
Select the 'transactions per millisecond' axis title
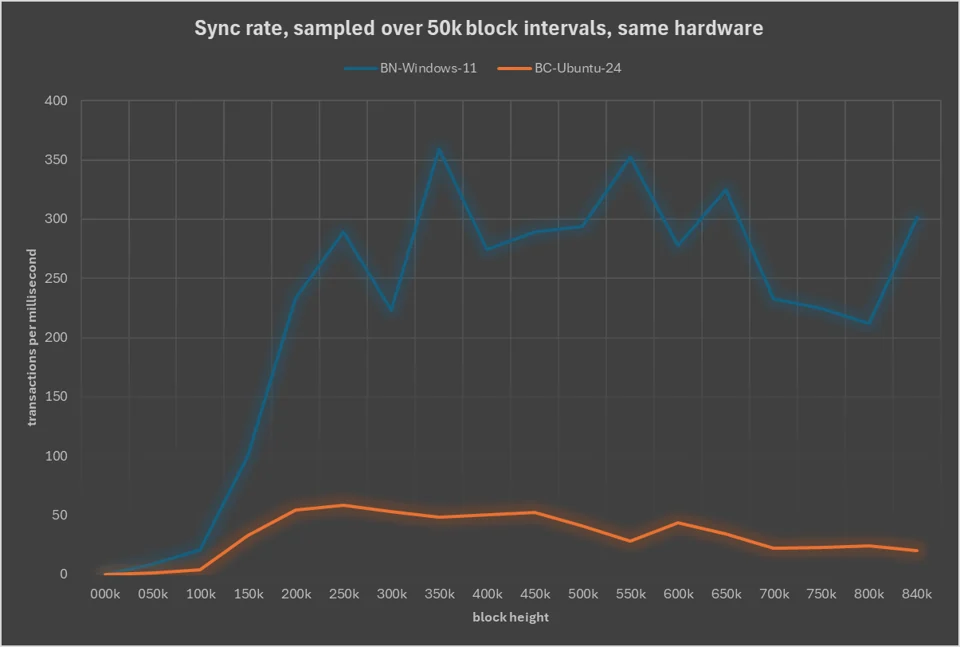pyautogui.click(x=32, y=337)
